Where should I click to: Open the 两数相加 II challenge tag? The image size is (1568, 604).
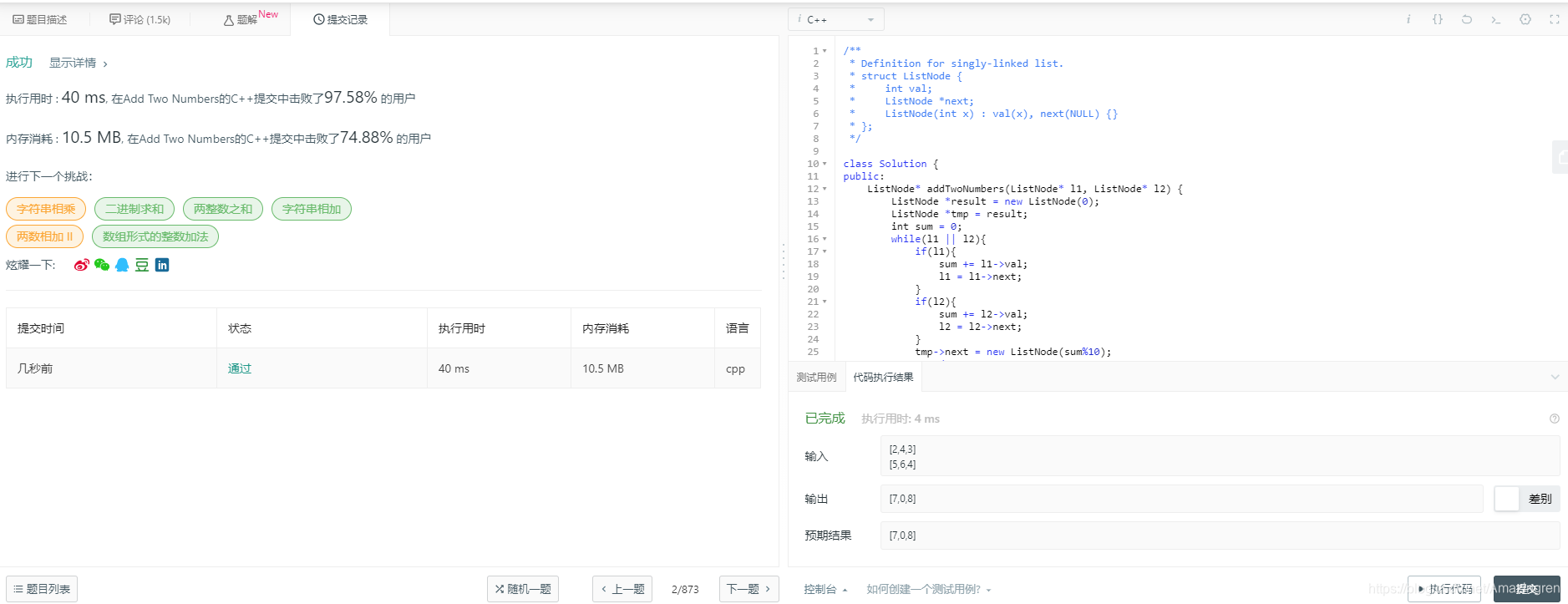45,236
